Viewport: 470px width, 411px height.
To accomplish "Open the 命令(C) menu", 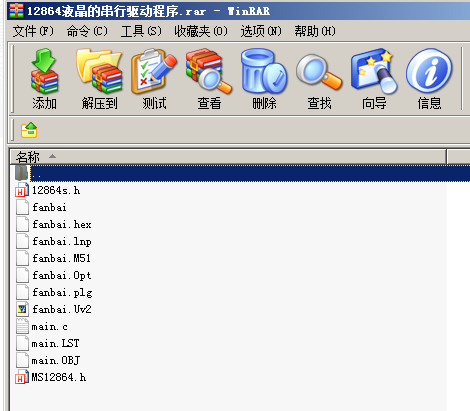I will [x=87, y=31].
